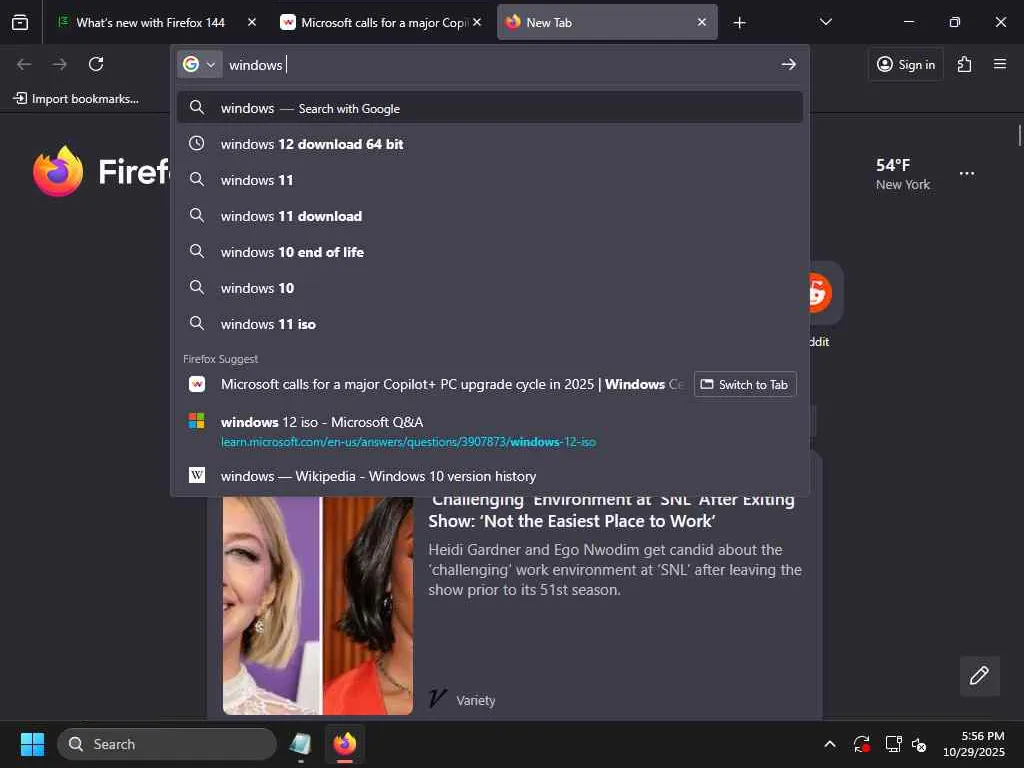Click in the address bar text field
The image size is (1024, 768).
pyautogui.click(x=500, y=65)
